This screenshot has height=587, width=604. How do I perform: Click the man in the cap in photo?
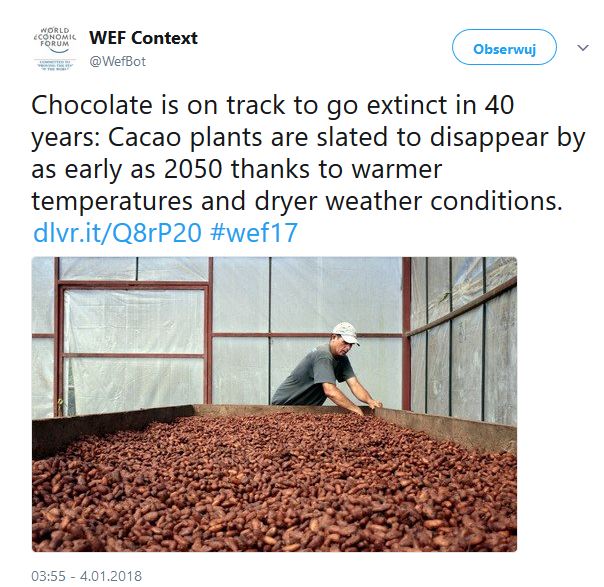click(x=325, y=368)
